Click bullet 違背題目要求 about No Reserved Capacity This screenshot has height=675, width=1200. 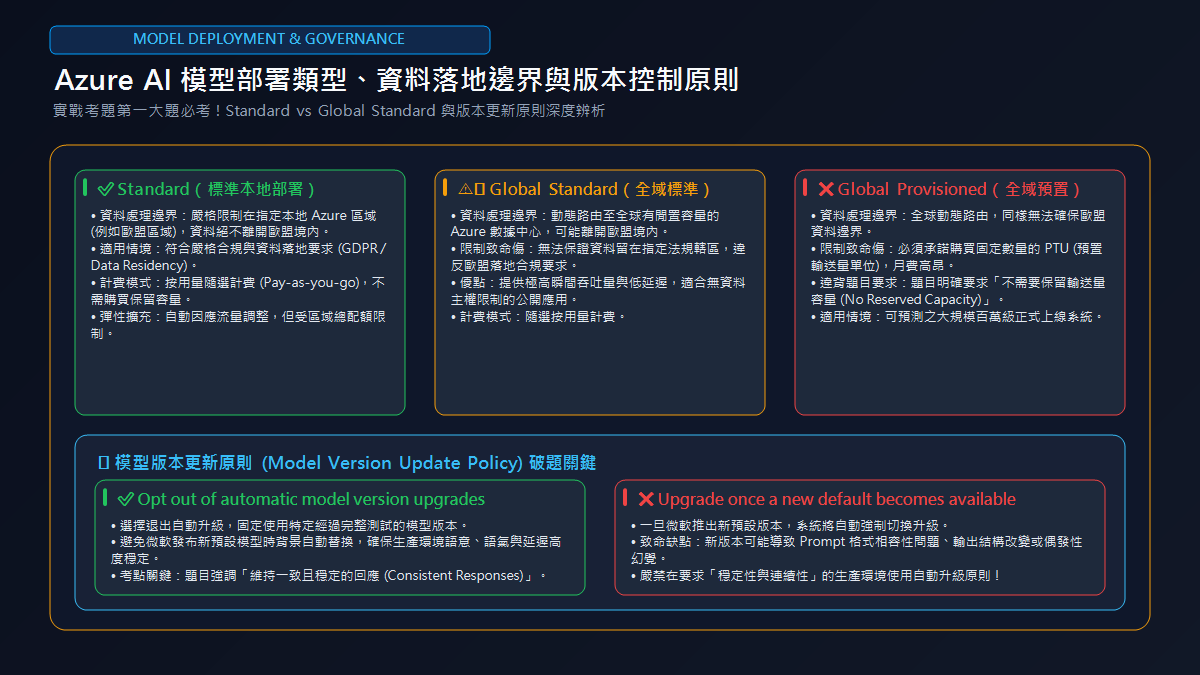click(958, 290)
